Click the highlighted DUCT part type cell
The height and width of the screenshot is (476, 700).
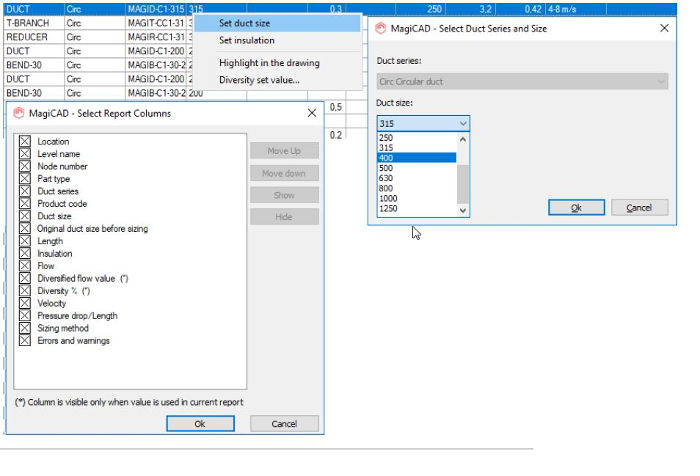coord(34,9)
